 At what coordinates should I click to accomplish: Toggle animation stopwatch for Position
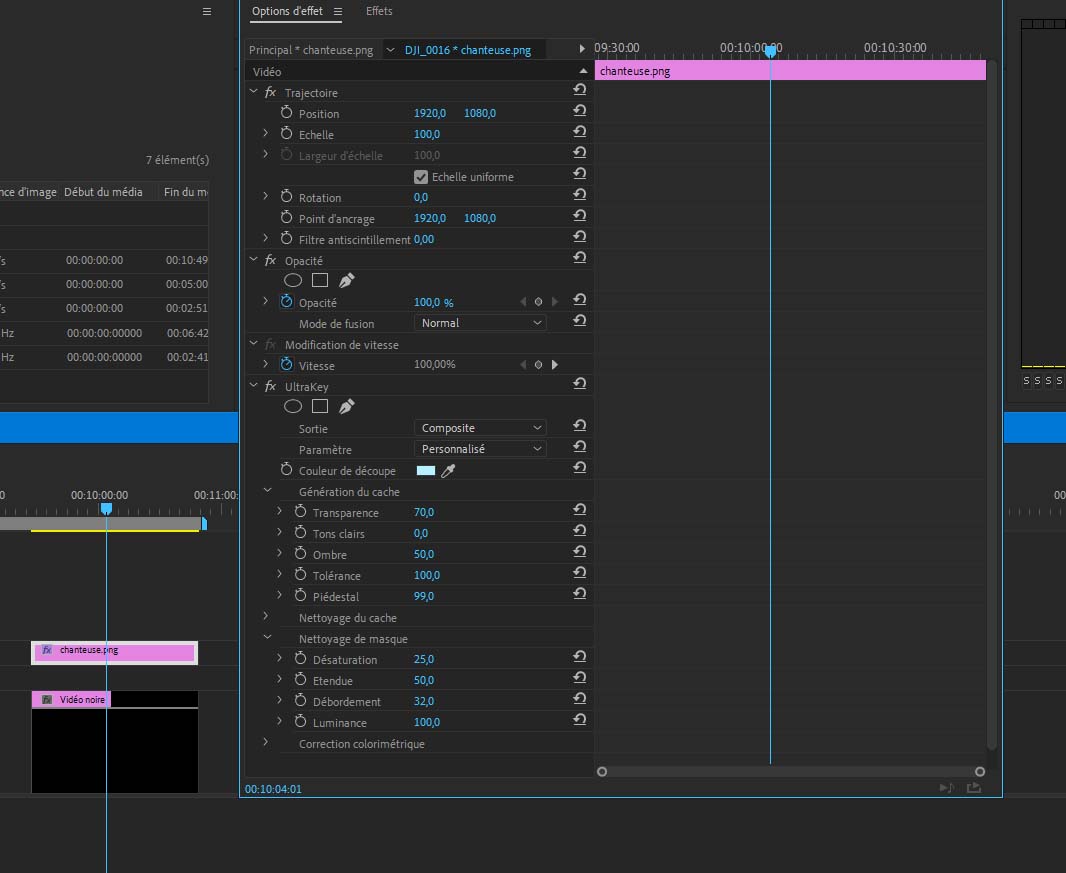(286, 112)
